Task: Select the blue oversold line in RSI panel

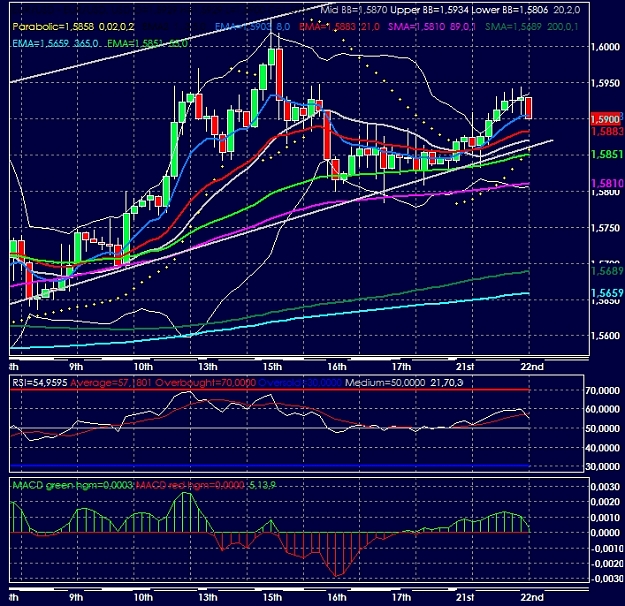Action: [269, 465]
